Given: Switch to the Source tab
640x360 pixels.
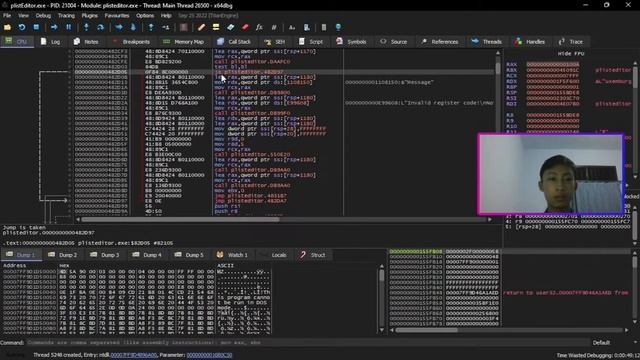Looking at the screenshot, I should (x=393, y=42).
